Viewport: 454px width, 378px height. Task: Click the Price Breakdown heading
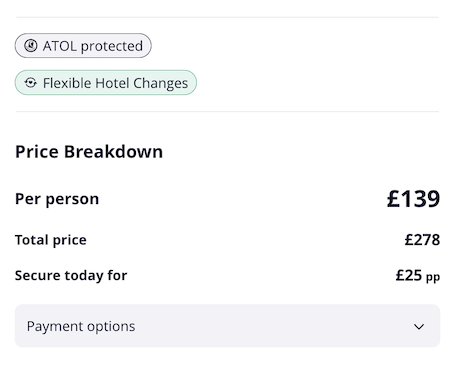click(x=89, y=152)
